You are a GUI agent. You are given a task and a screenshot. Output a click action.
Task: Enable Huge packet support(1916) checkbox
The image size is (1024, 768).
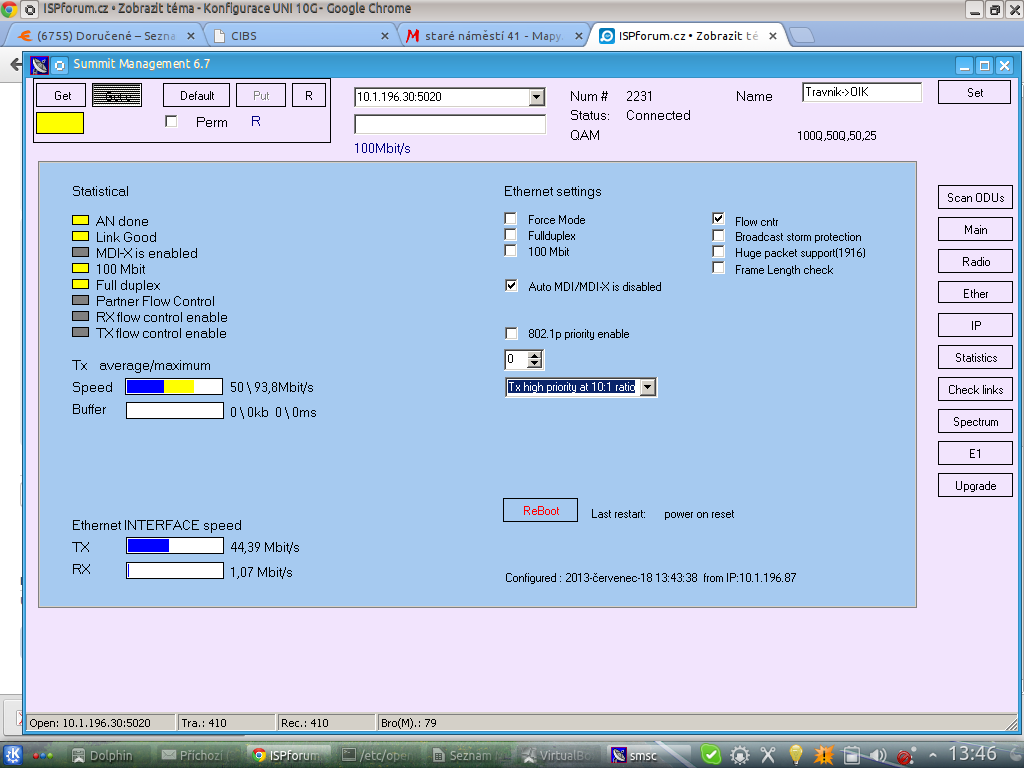coord(718,251)
